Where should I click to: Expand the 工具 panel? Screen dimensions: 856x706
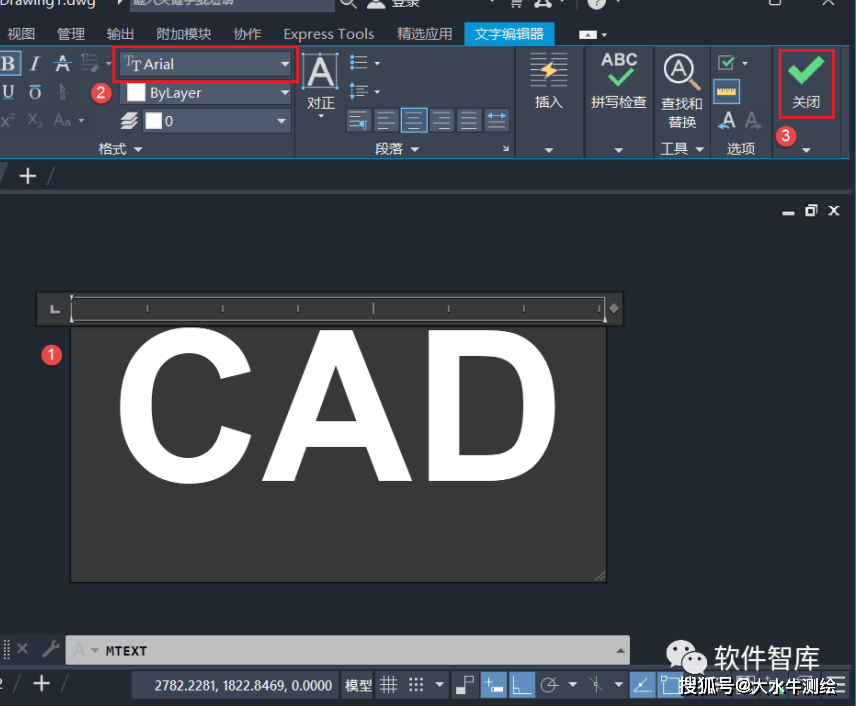click(682, 149)
